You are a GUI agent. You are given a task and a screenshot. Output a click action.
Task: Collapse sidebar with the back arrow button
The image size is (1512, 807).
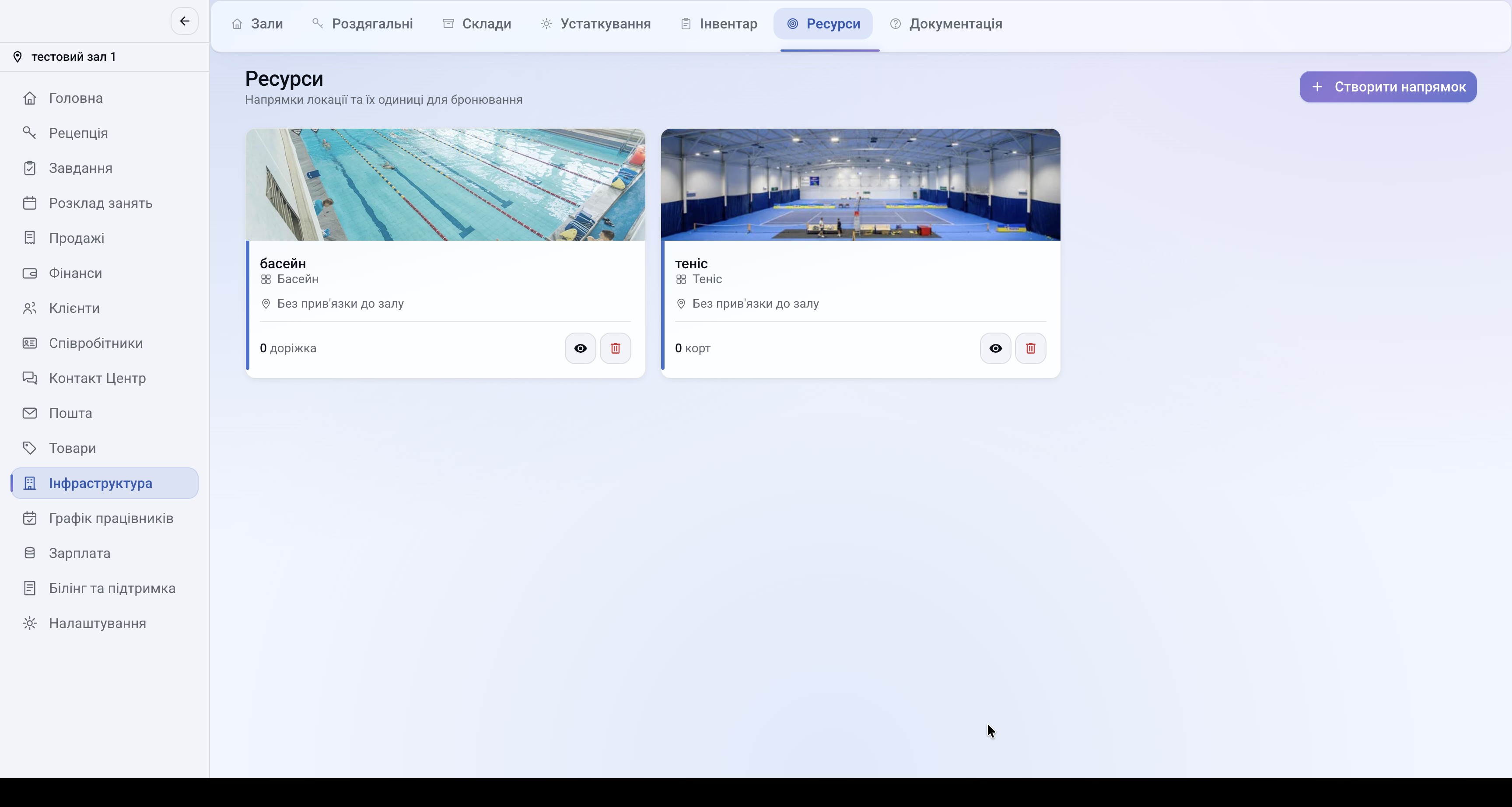[184, 21]
